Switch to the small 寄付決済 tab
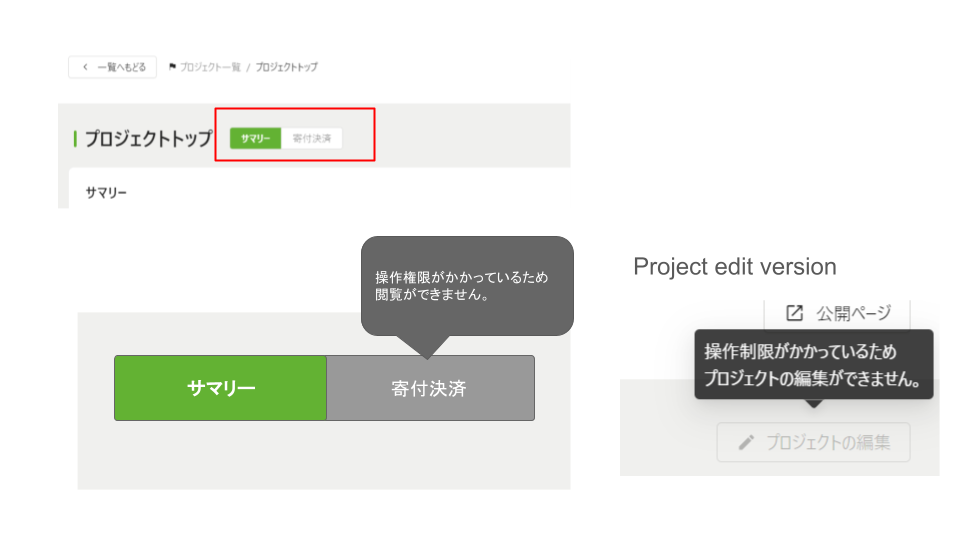The image size is (960, 540). tap(312, 138)
